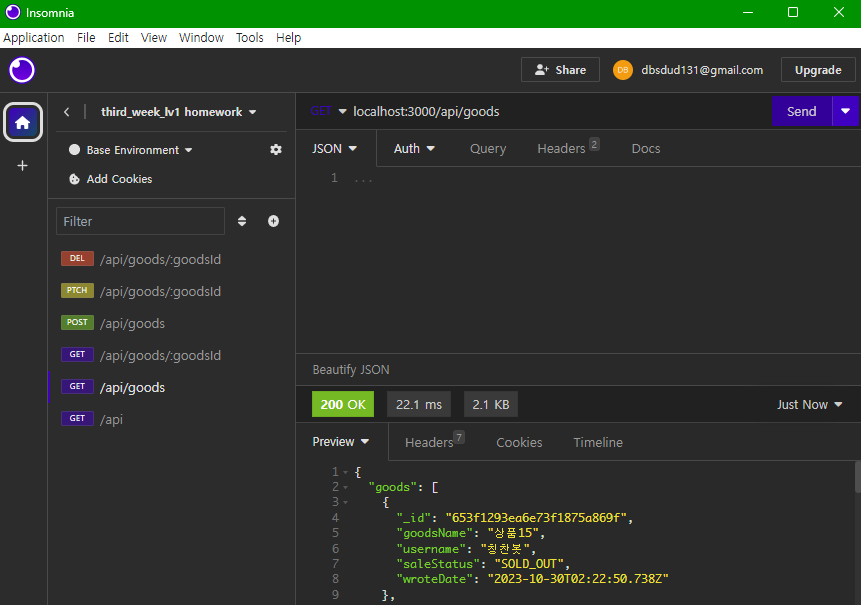
Task: Click the 22.1 ms response time
Action: [x=419, y=404]
